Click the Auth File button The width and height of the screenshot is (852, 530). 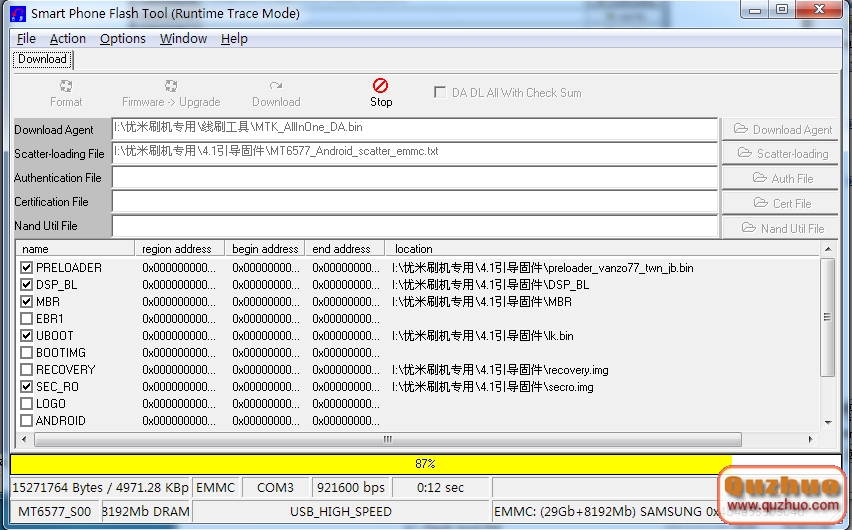[x=780, y=178]
